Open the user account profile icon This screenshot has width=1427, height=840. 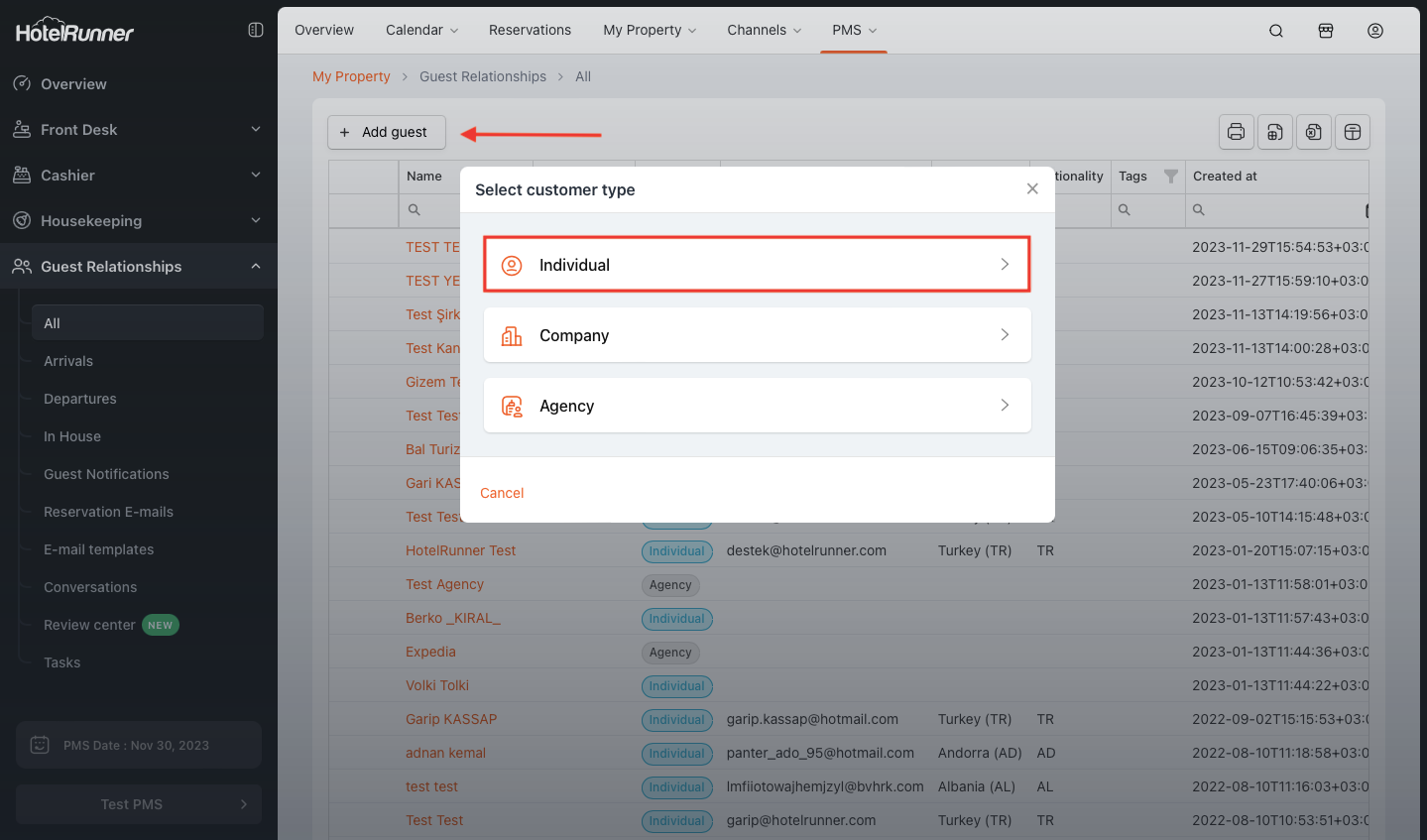1375,31
